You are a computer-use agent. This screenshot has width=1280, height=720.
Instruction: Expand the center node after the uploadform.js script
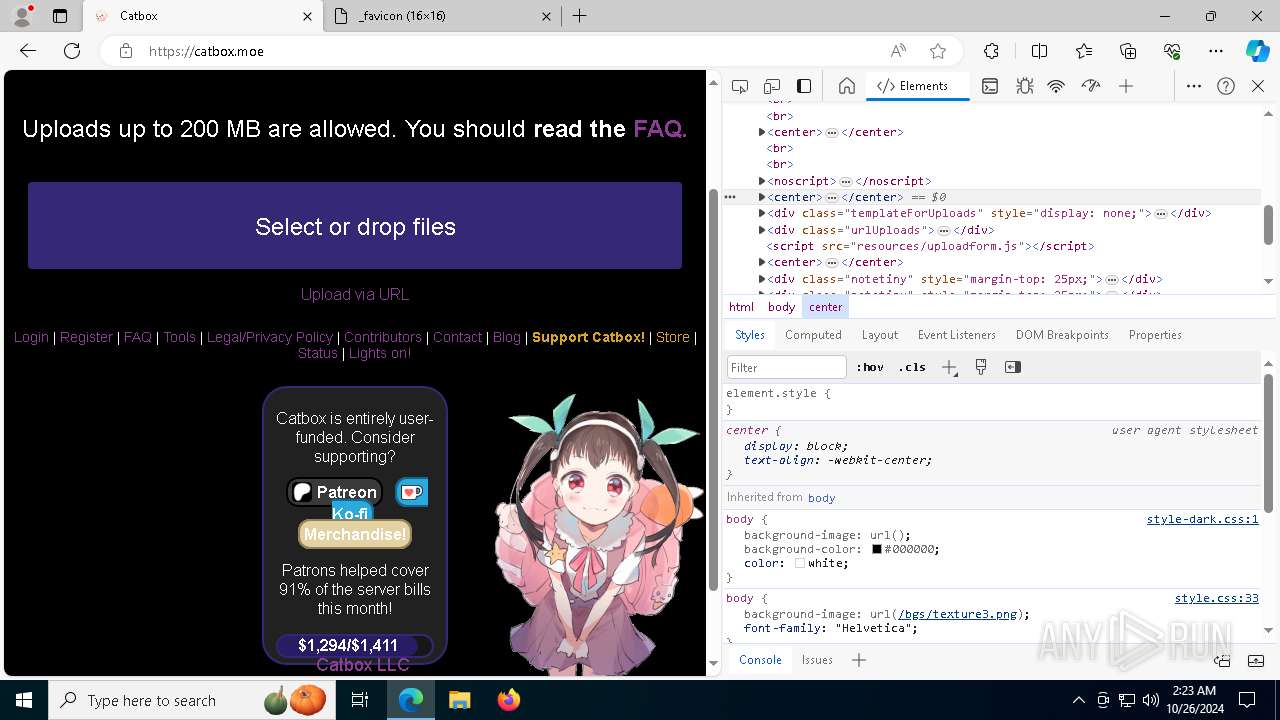coord(762,262)
